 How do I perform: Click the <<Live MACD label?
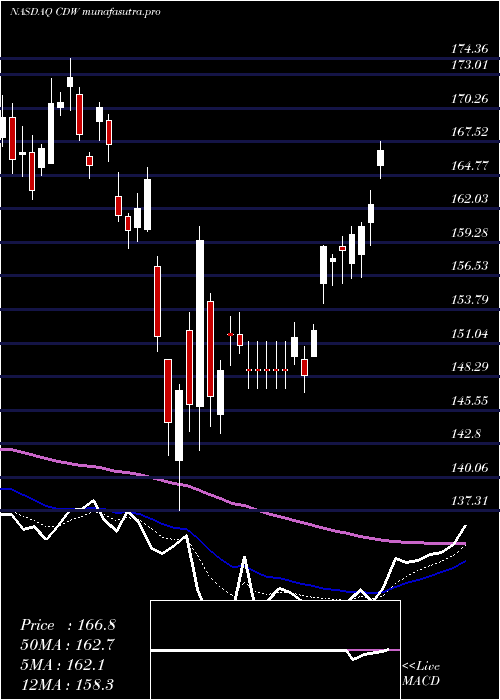(x=421, y=674)
